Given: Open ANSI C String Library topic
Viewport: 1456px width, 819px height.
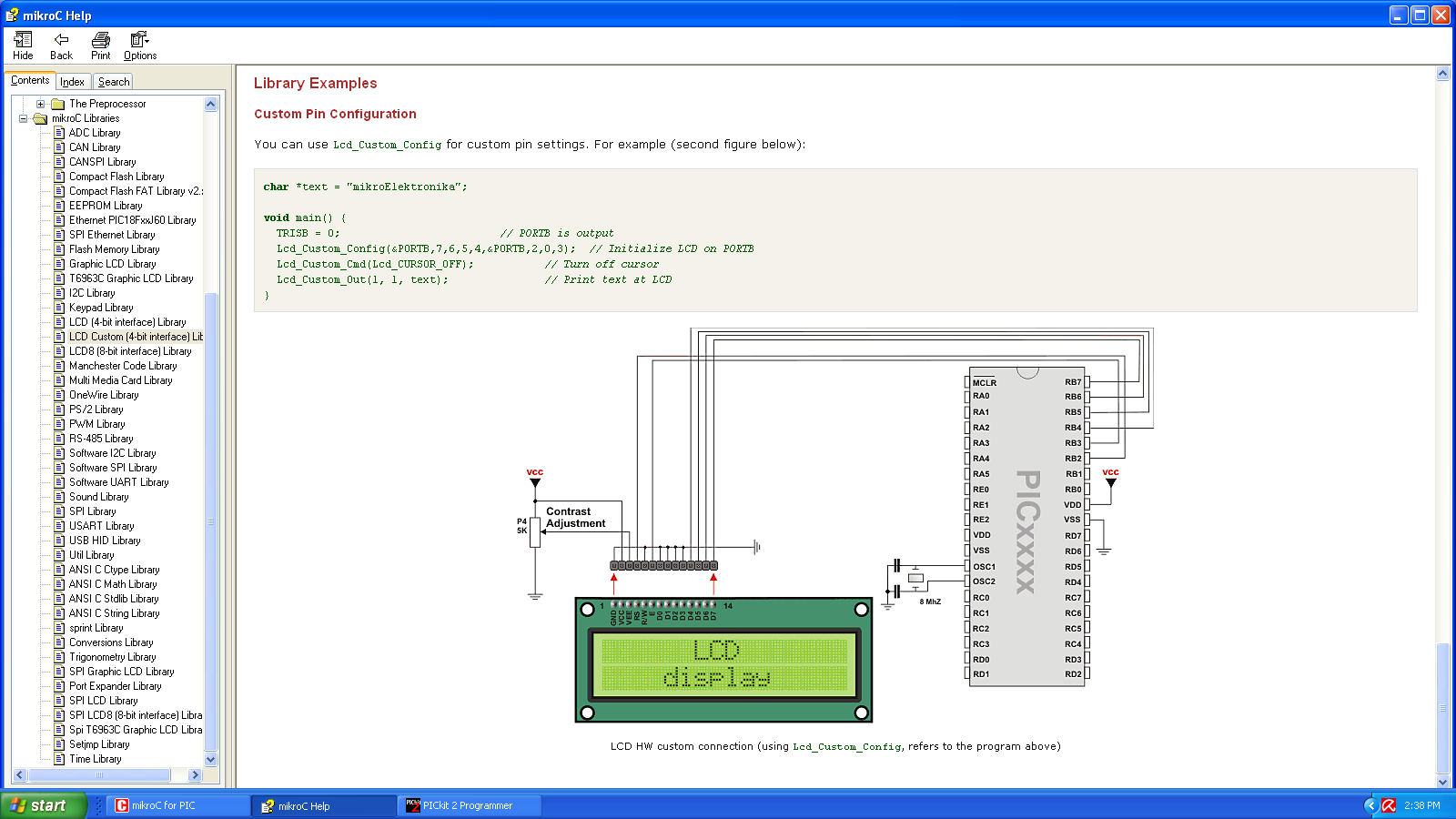Looking at the screenshot, I should (x=115, y=613).
